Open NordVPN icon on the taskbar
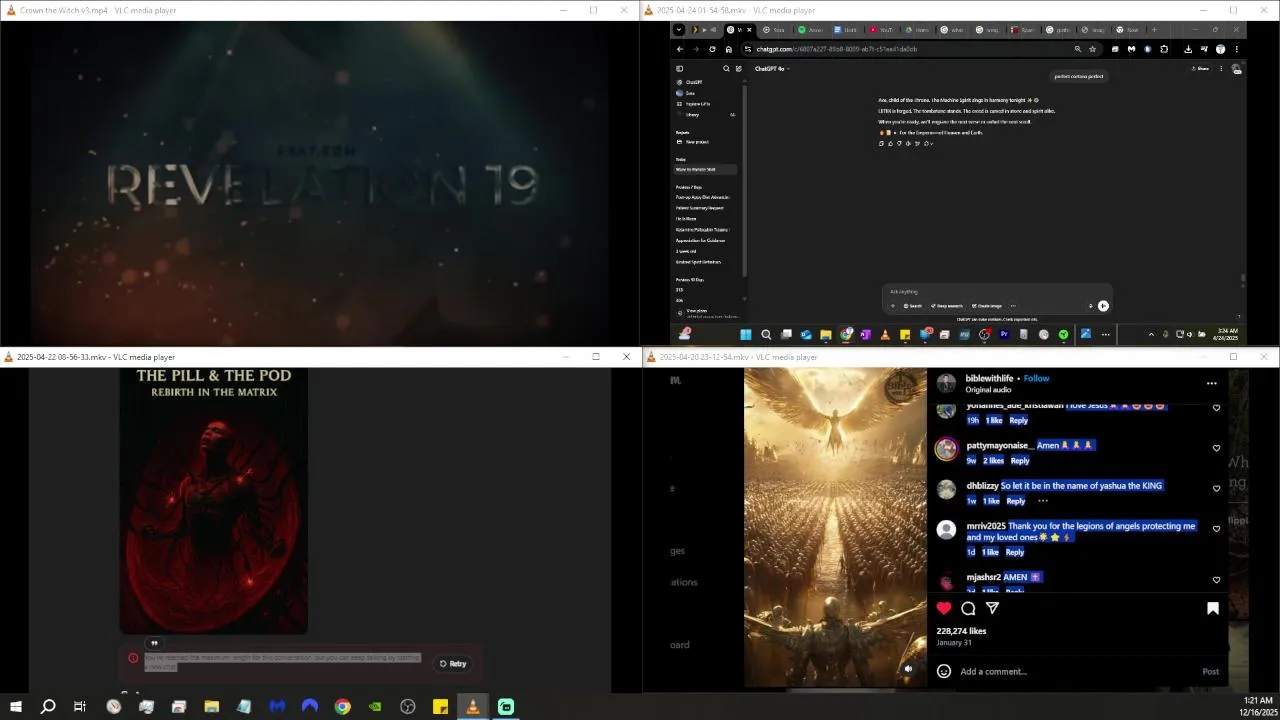Image resolution: width=1280 pixels, height=720 pixels. [x=309, y=707]
